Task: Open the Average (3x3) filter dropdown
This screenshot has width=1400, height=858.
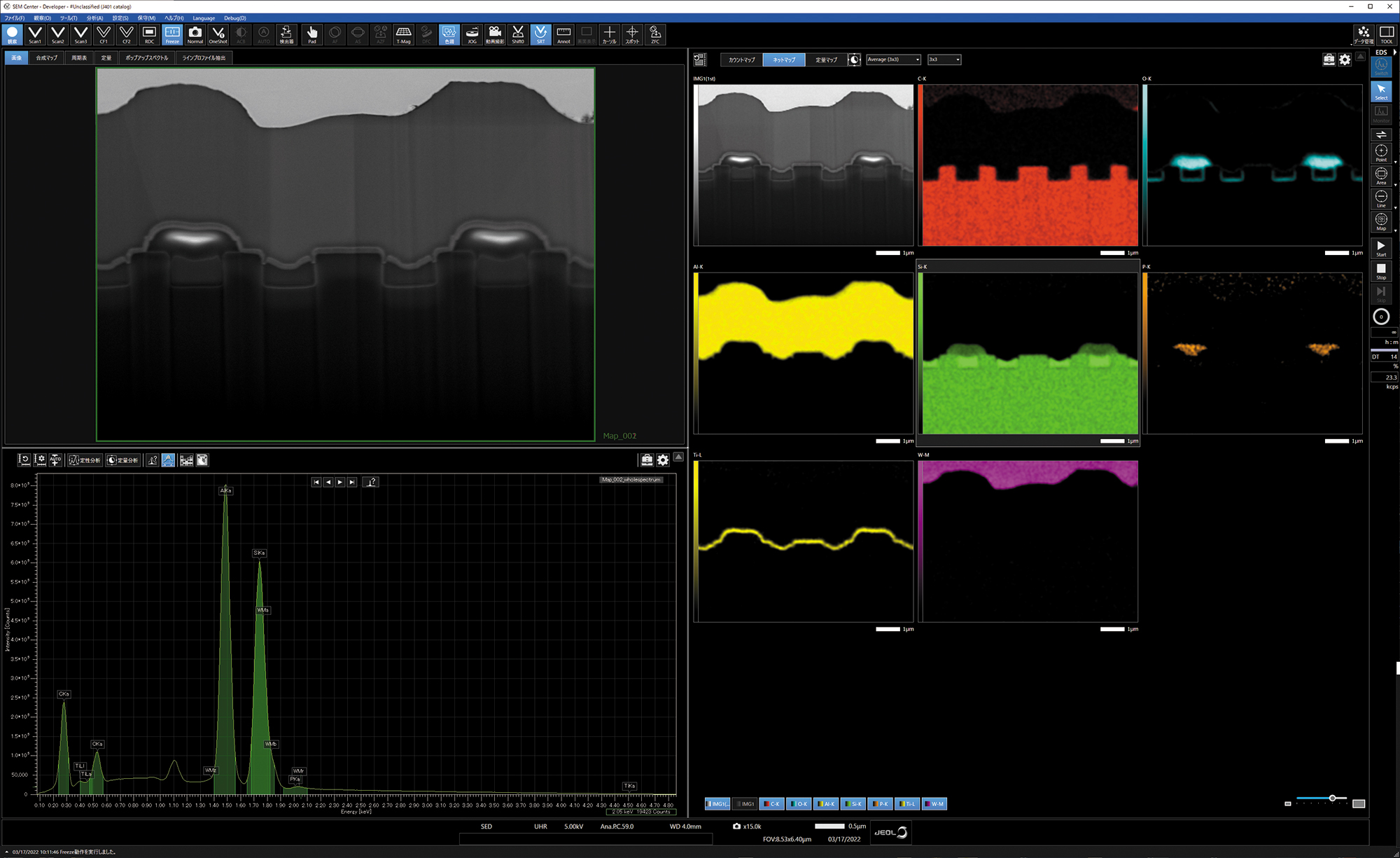Action: 893,60
